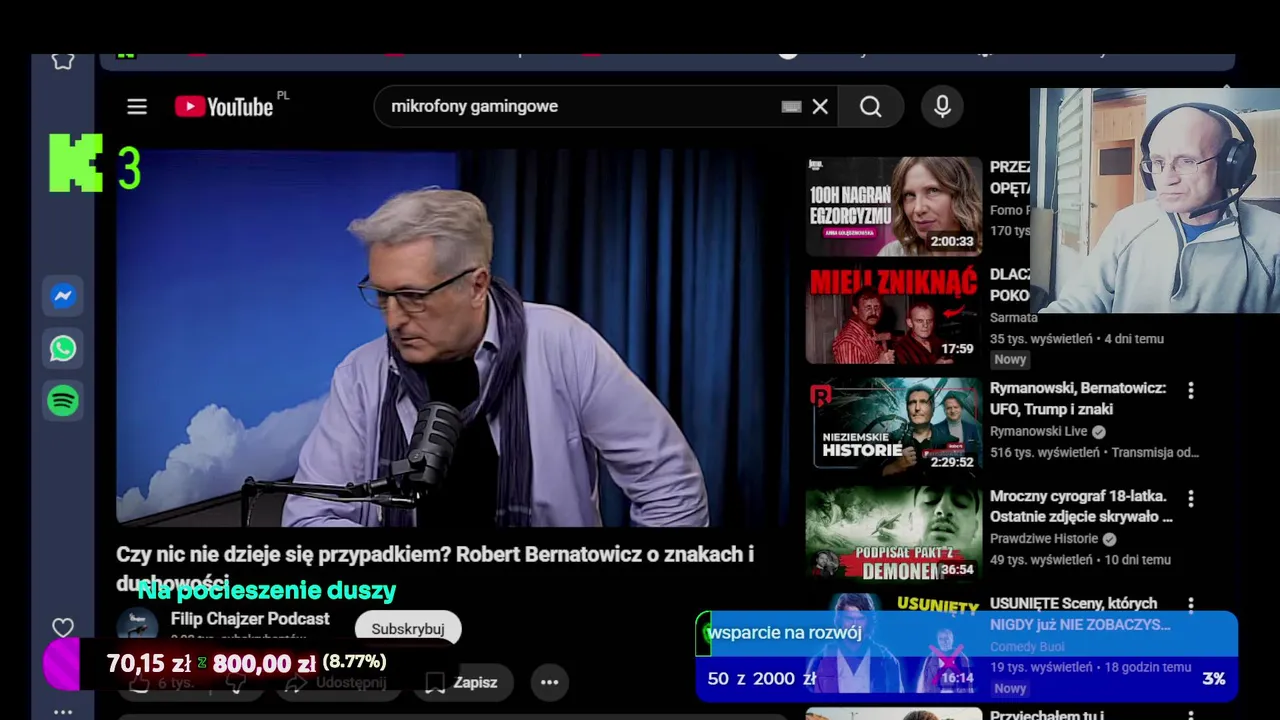
Task: Open Messenger in the browser sidebar
Action: coord(63,296)
